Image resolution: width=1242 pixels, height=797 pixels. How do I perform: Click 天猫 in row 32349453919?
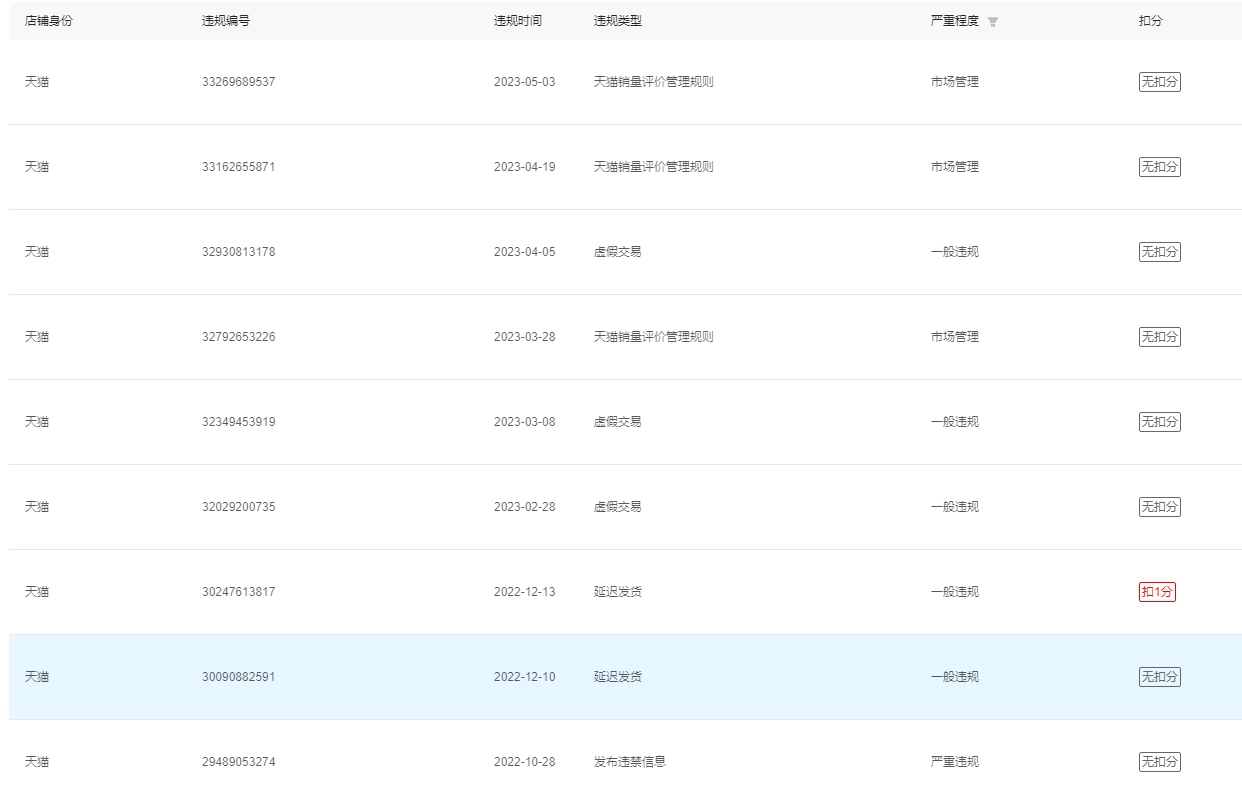click(x=37, y=422)
